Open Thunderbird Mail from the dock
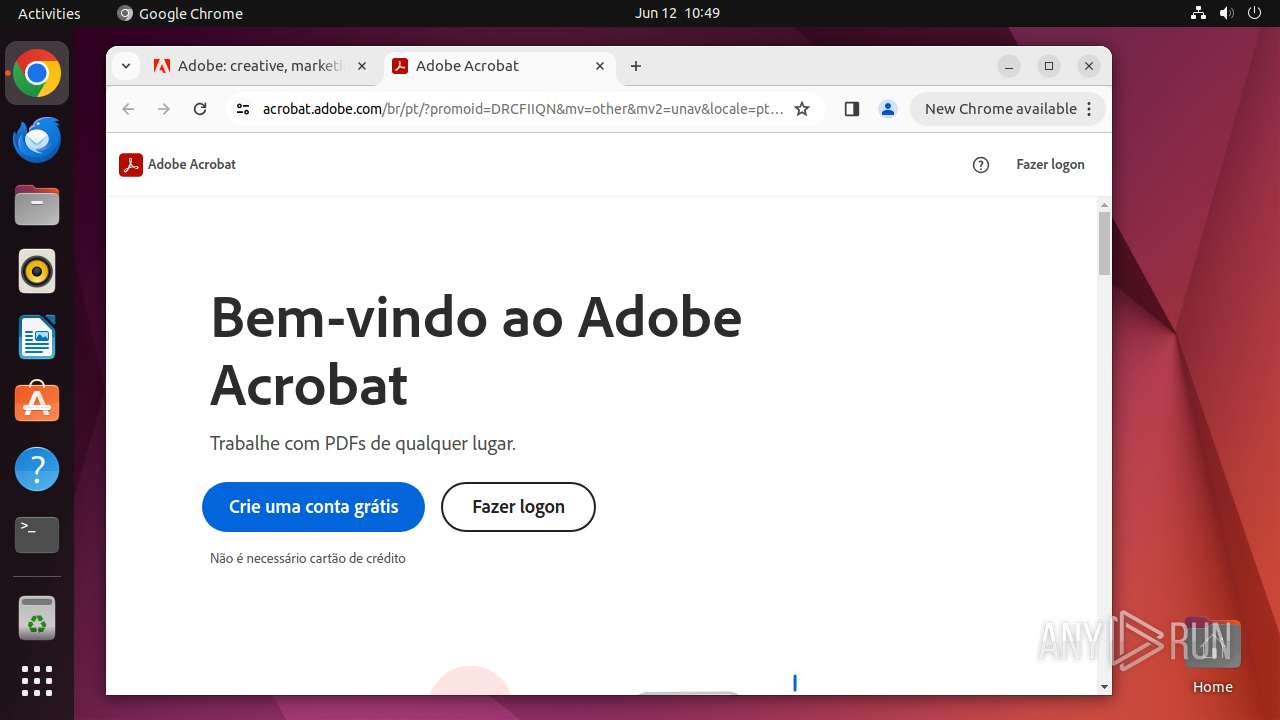This screenshot has width=1280, height=720. coord(37,140)
